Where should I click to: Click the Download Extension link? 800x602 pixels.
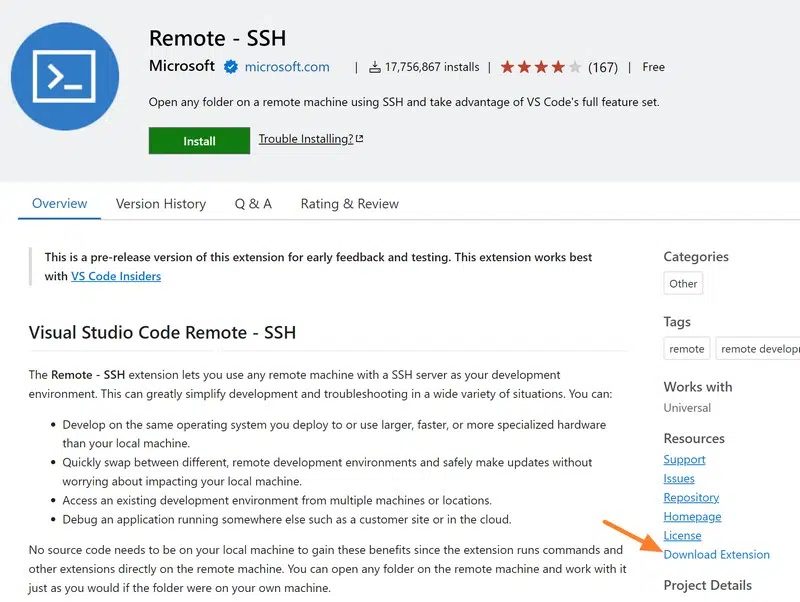click(717, 554)
